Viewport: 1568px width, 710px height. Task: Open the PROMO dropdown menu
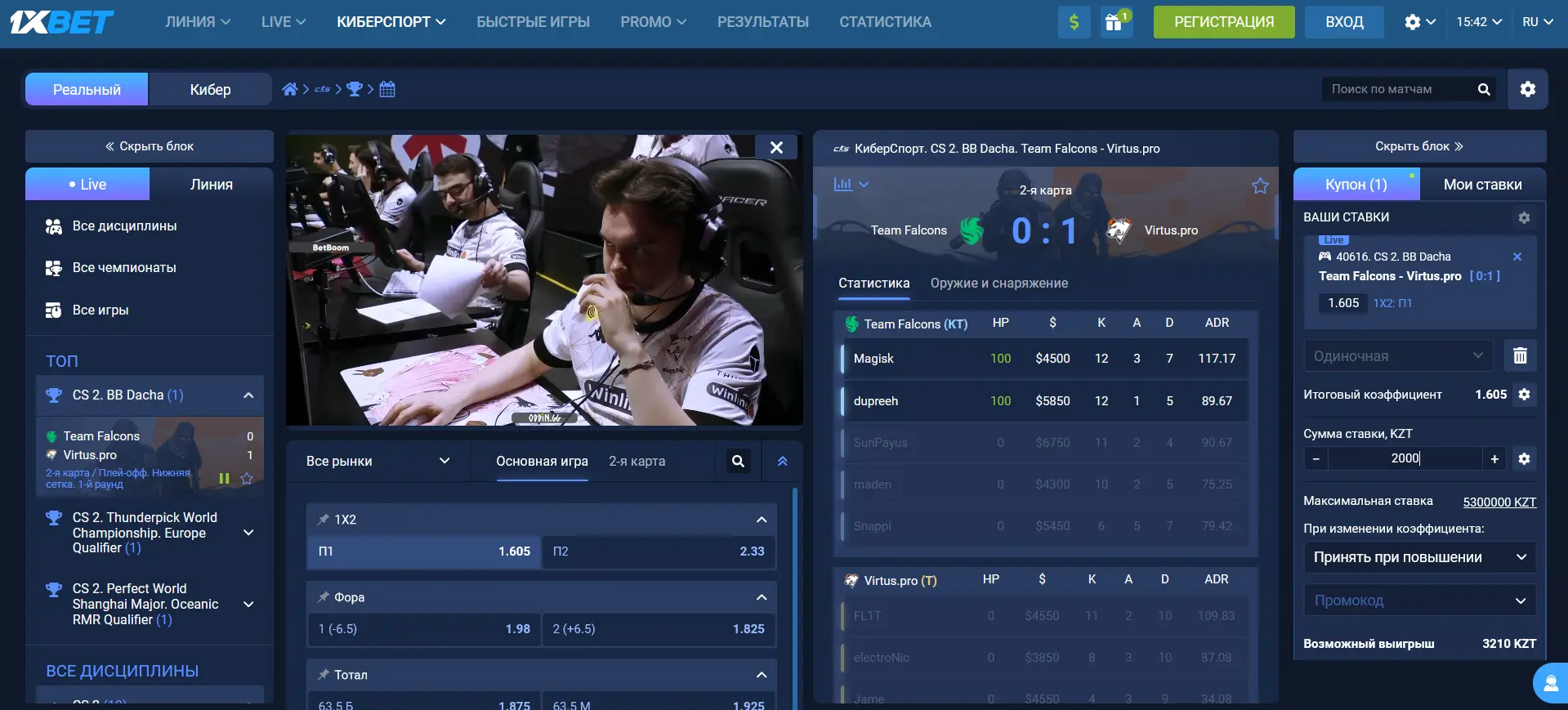[x=654, y=22]
